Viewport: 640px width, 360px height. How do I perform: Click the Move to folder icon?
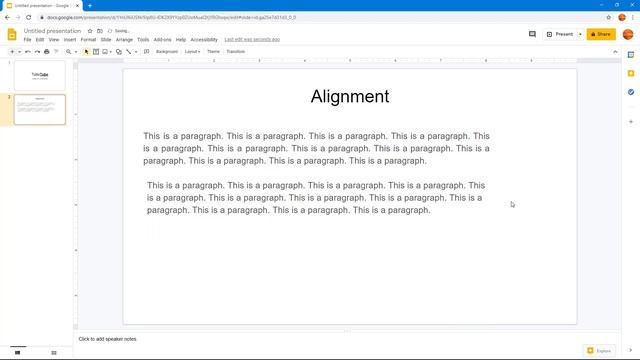[100, 31]
